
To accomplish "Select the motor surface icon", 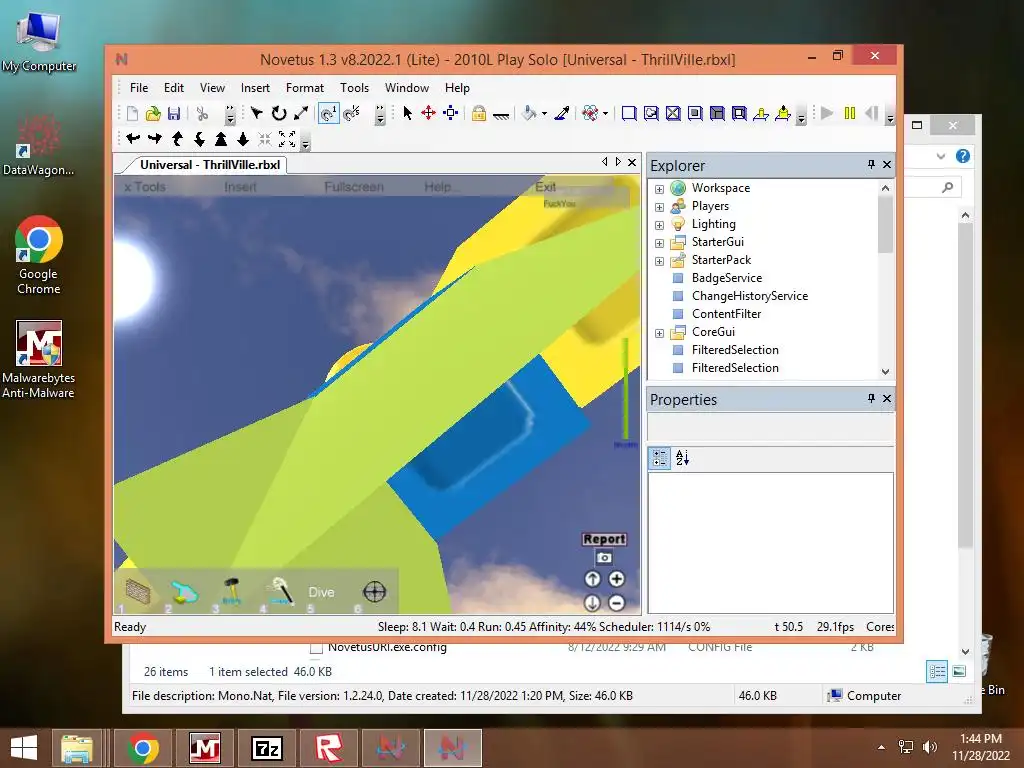I will tap(783, 114).
